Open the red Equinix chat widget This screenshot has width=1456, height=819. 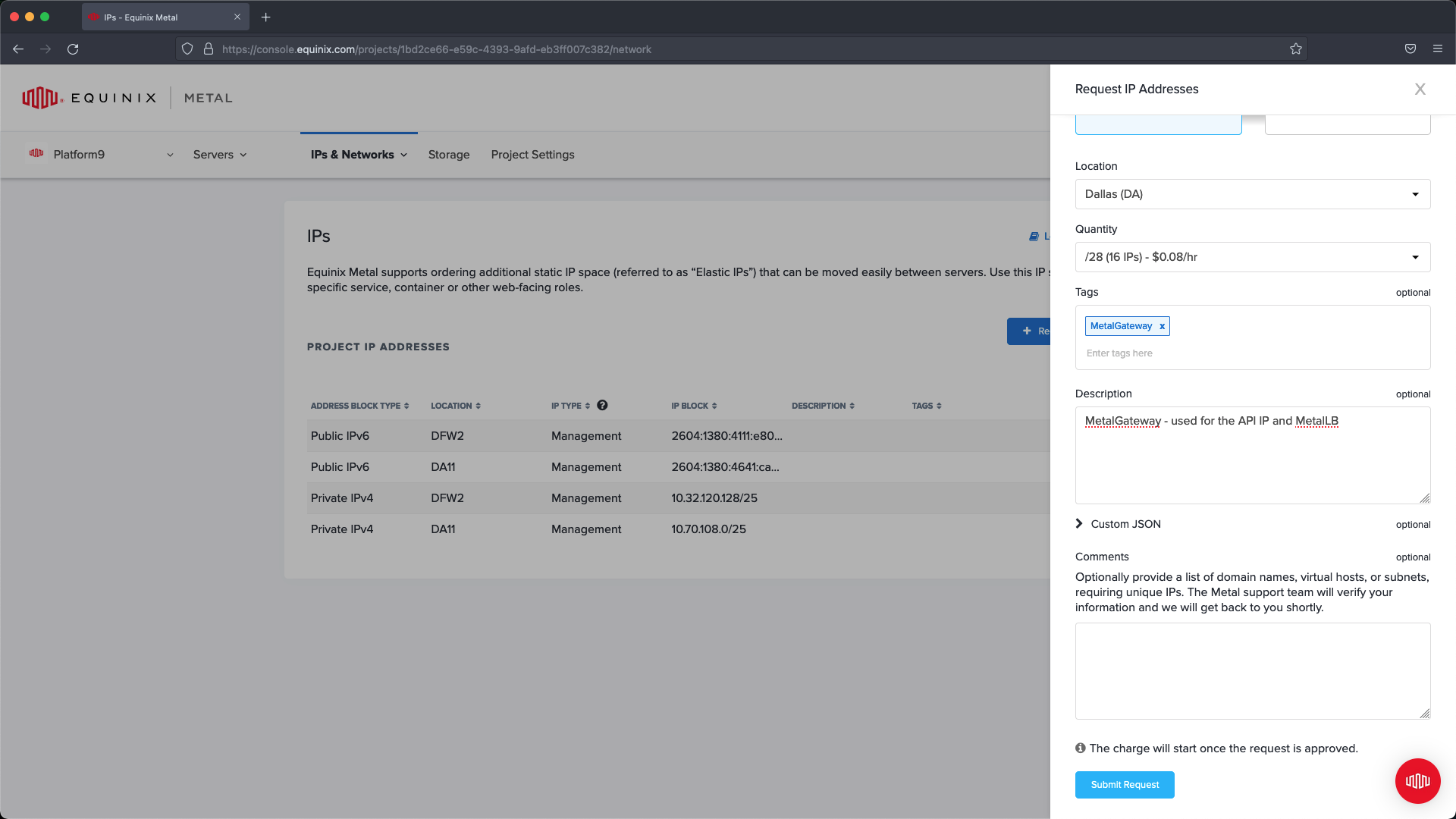(x=1417, y=780)
